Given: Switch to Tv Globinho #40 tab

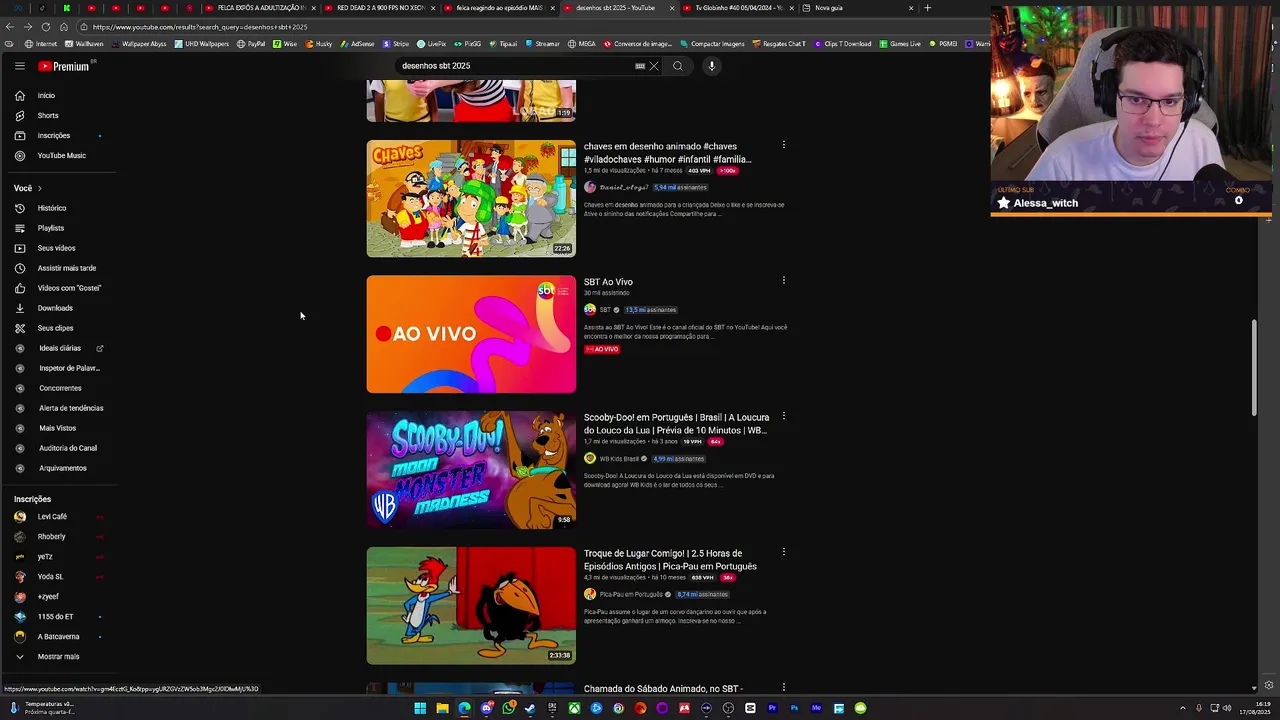Looking at the screenshot, I should pos(738,8).
